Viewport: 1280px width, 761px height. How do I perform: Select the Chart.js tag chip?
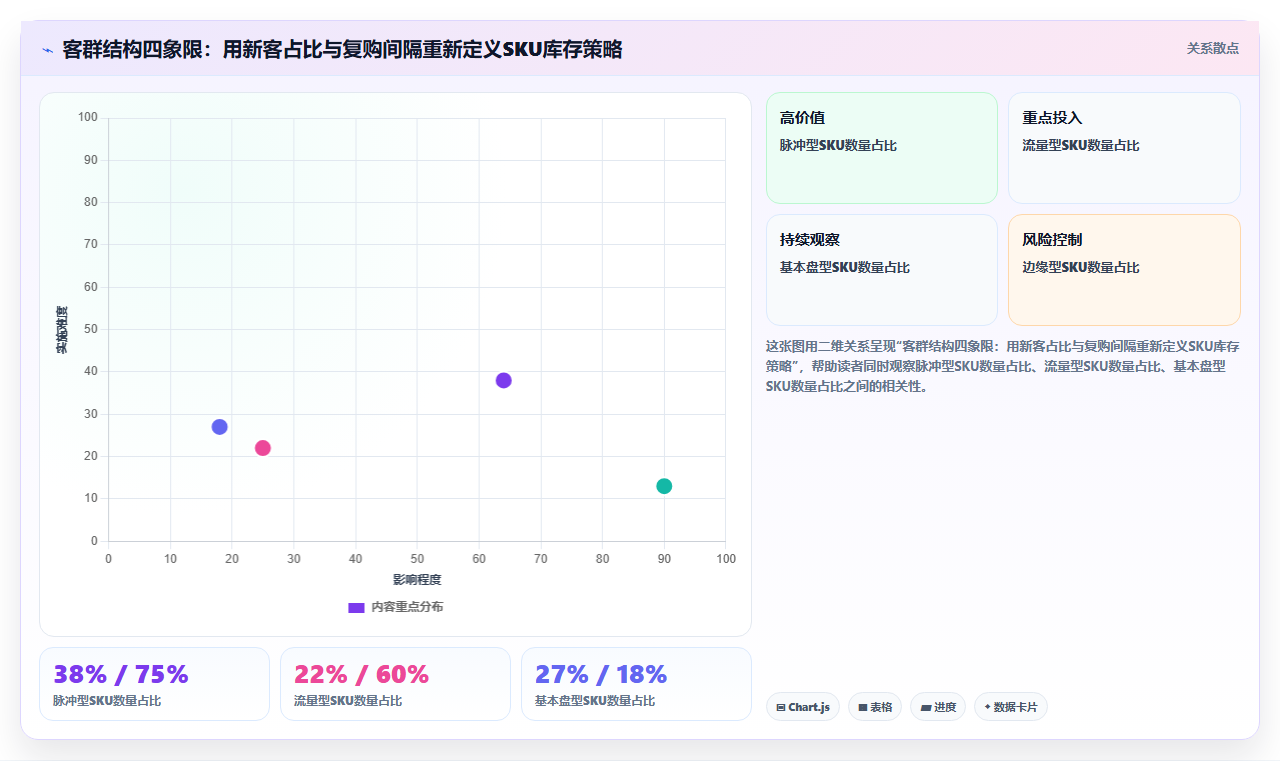tap(803, 707)
